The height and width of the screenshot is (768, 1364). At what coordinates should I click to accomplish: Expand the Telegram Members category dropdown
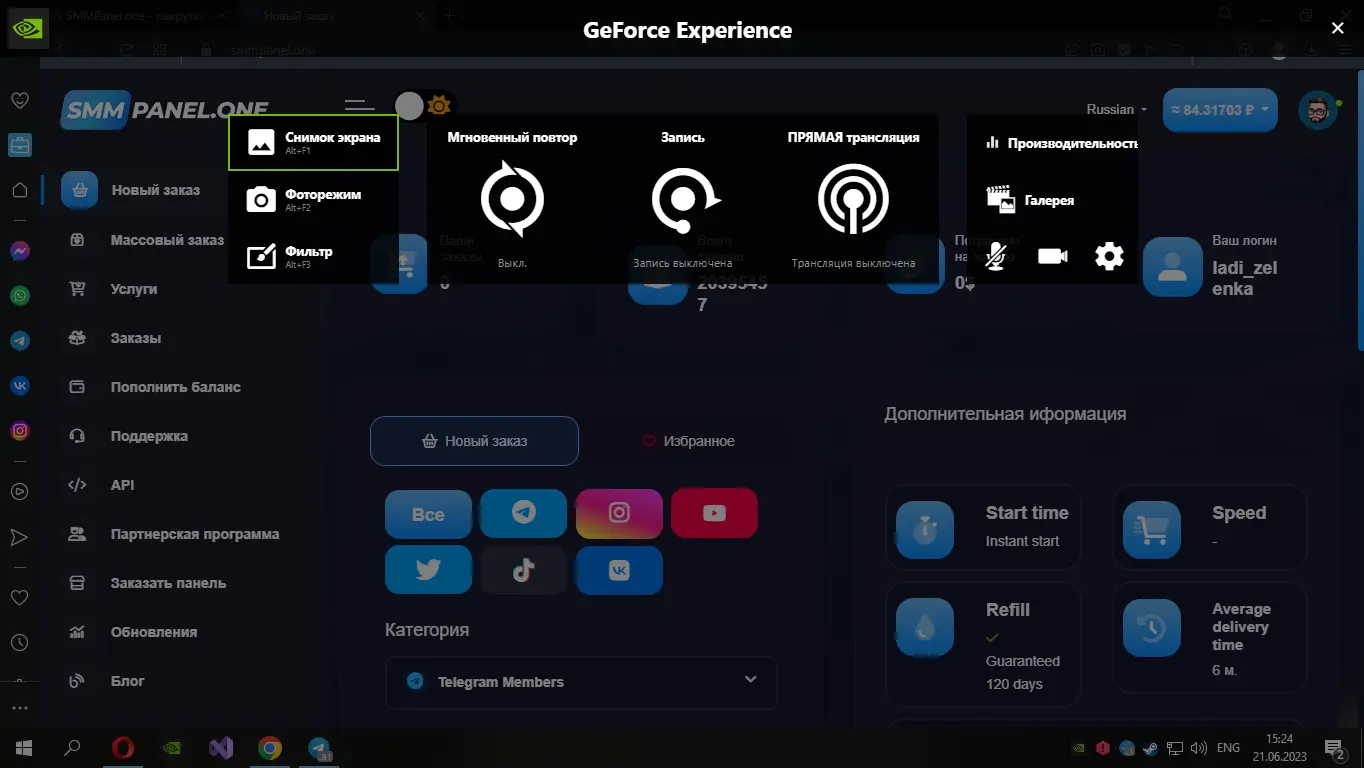click(x=581, y=682)
